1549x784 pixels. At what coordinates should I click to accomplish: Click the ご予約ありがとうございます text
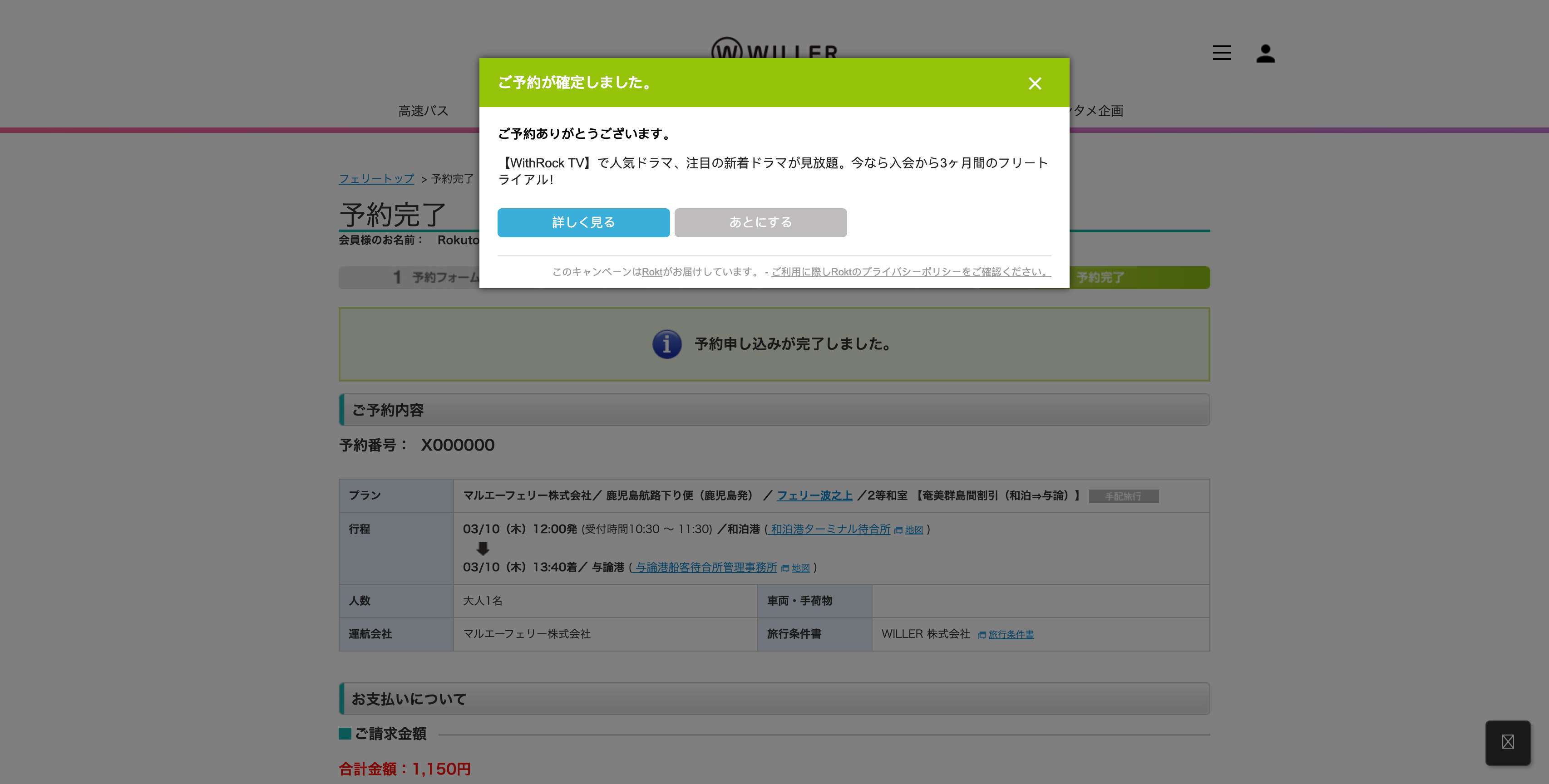(x=584, y=134)
